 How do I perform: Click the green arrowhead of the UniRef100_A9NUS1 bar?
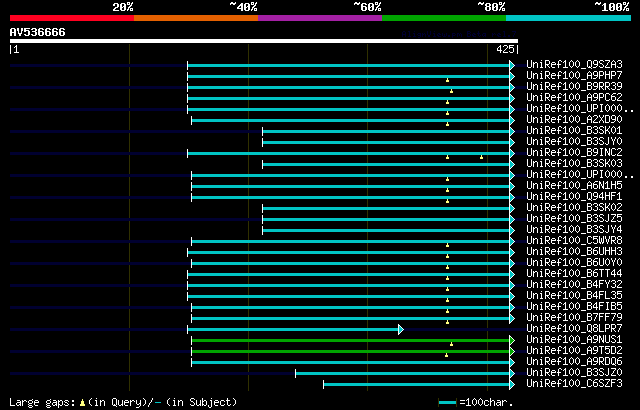[512, 340]
